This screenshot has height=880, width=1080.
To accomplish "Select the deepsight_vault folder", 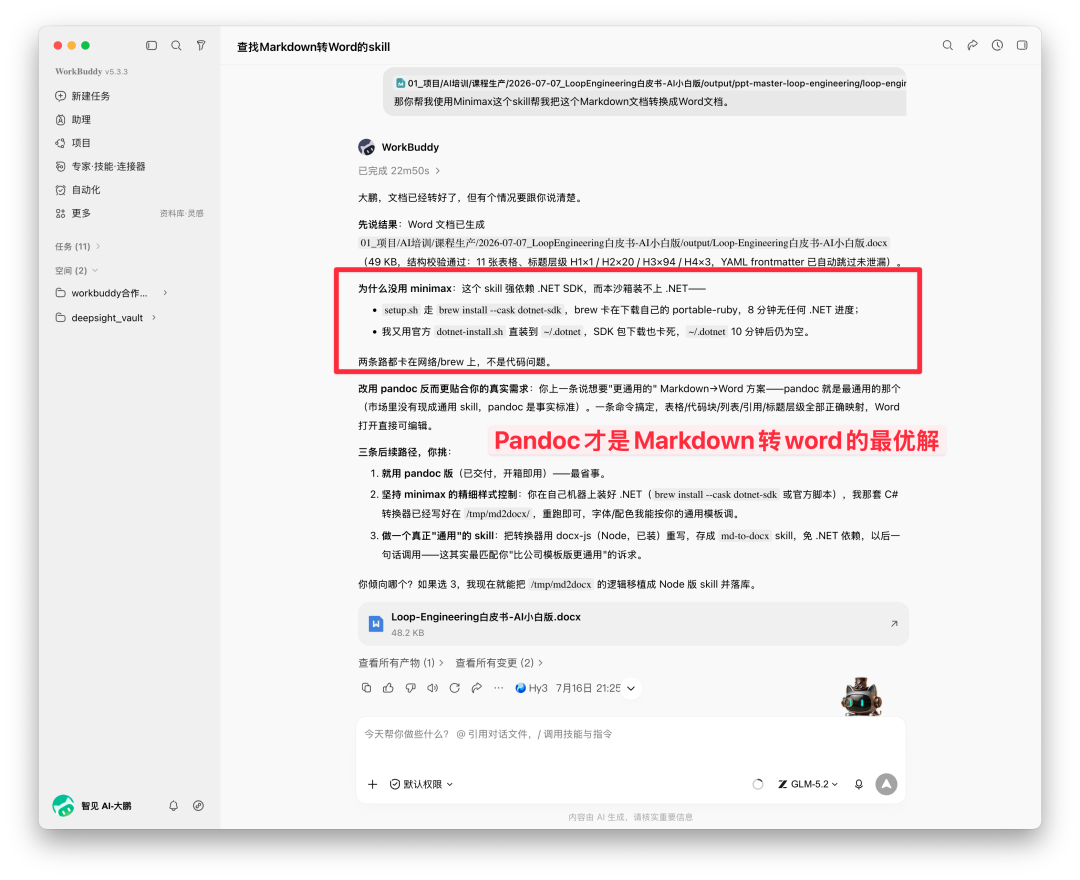I will click(x=99, y=317).
